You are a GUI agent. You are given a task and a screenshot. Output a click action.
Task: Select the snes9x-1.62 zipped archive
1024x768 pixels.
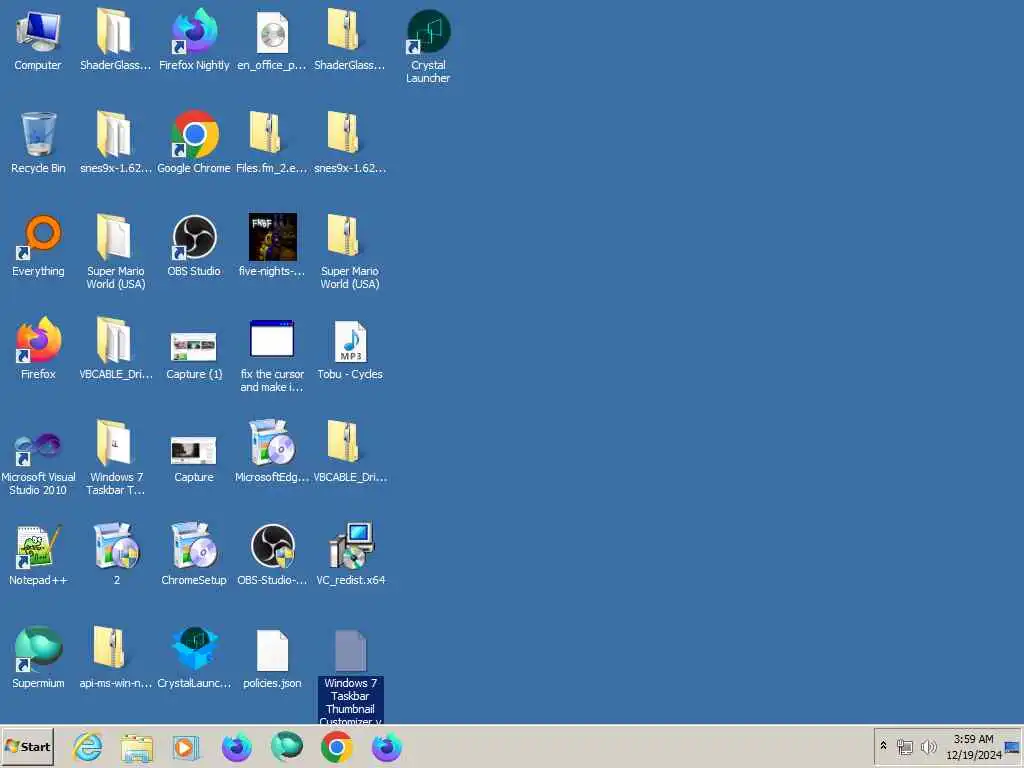click(x=350, y=142)
